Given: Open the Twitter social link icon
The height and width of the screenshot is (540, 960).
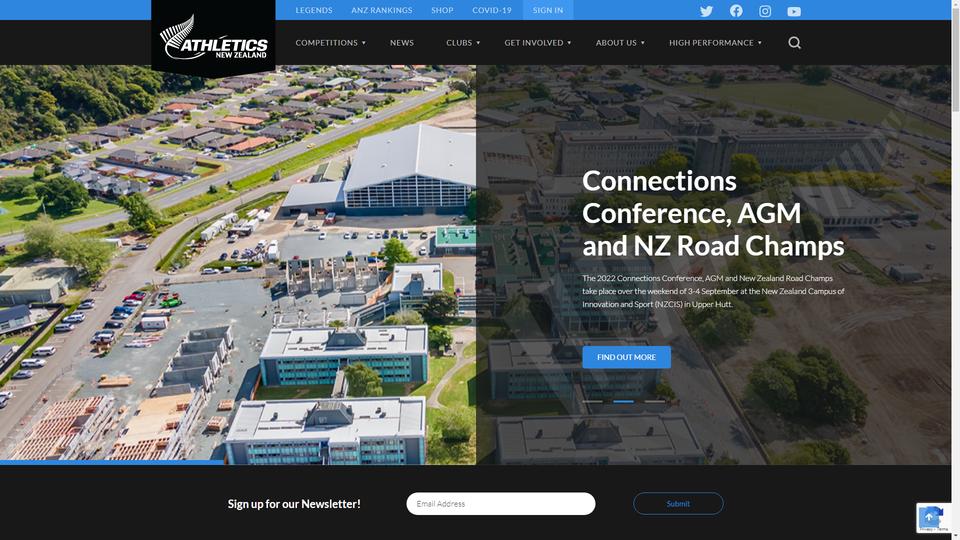Looking at the screenshot, I should pyautogui.click(x=707, y=11).
